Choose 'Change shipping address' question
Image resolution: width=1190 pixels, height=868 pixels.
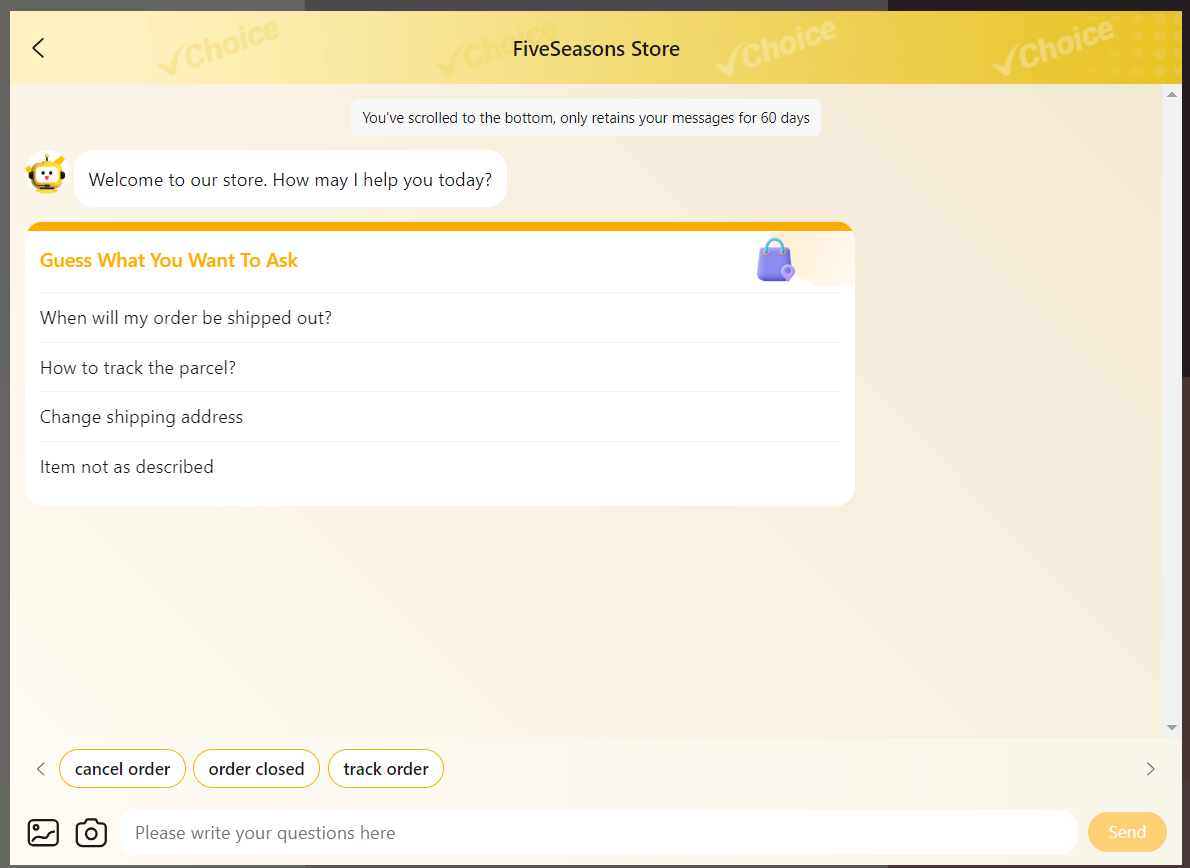pos(439,417)
